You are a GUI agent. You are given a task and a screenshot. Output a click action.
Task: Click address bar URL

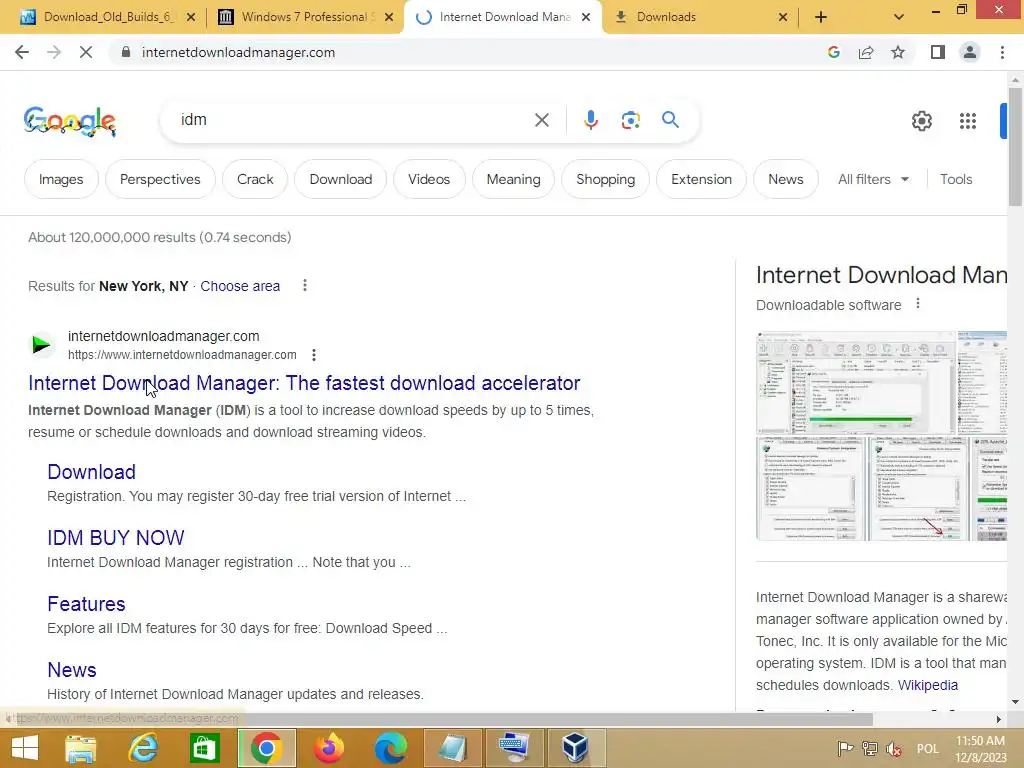[x=238, y=52]
